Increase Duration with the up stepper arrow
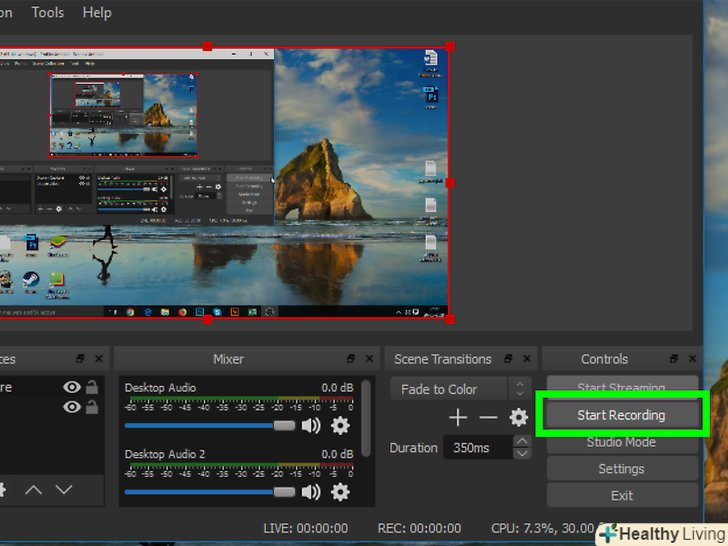This screenshot has height=546, width=728. point(521,441)
